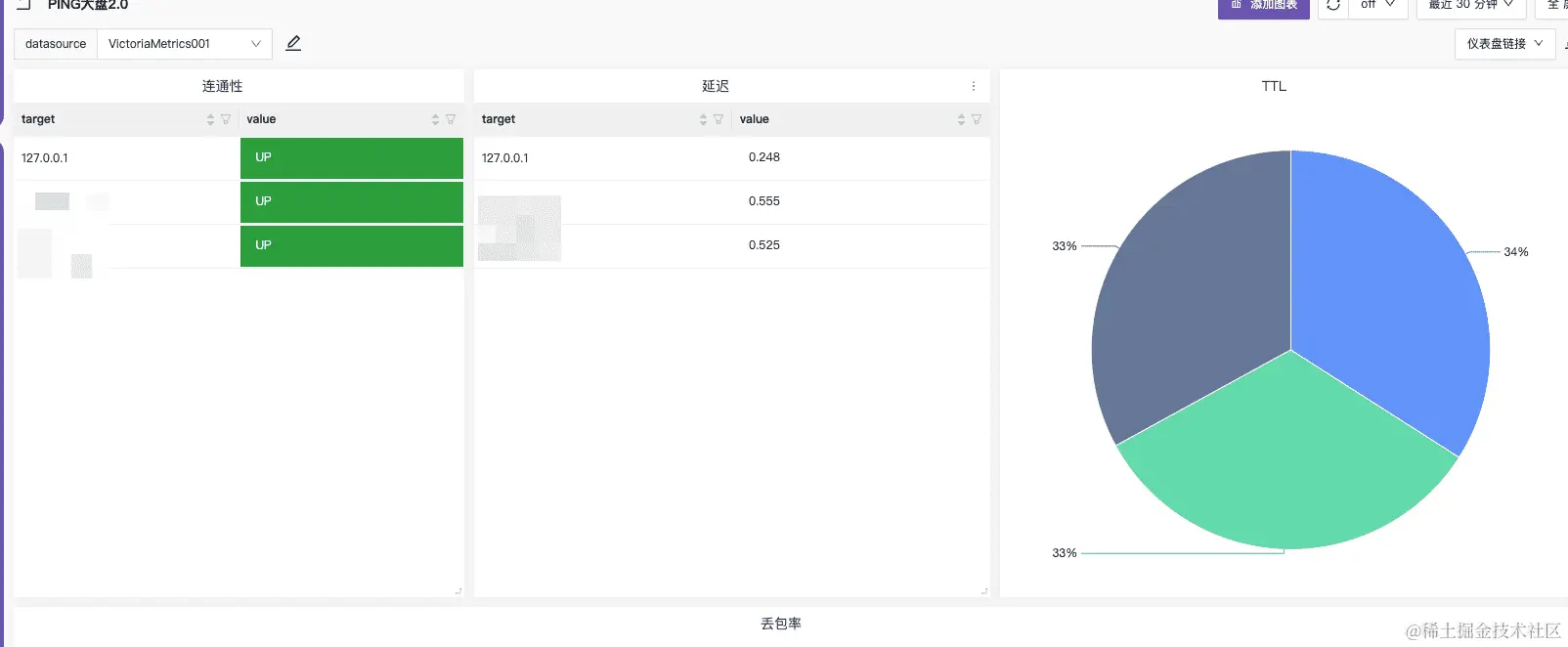Refresh the dashboard using the reload icon
This screenshot has width=1568, height=647.
[1333, 6]
